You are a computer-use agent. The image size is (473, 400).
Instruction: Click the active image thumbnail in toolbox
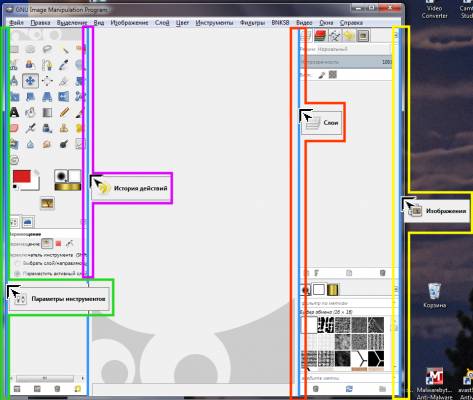coord(47,203)
